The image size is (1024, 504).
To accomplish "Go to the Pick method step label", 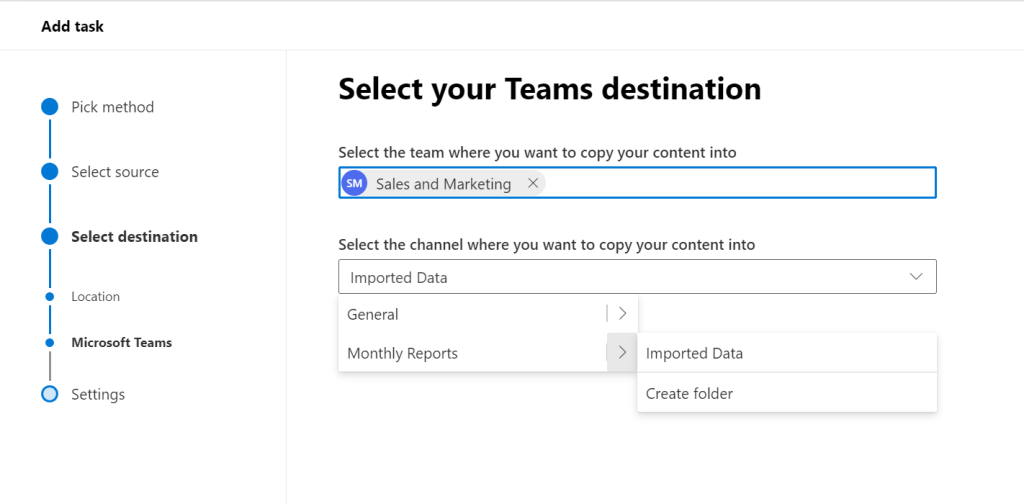I will [x=113, y=107].
